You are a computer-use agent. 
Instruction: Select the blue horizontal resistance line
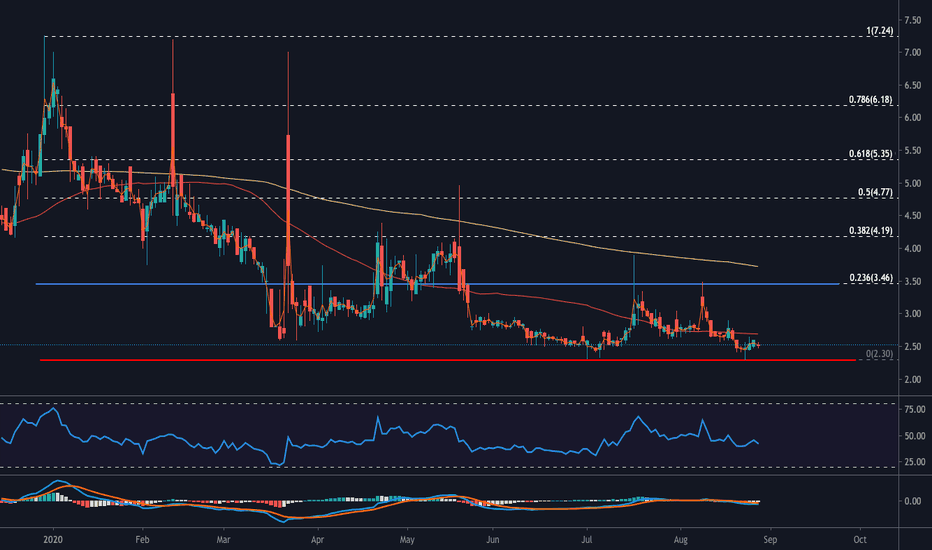point(437,284)
